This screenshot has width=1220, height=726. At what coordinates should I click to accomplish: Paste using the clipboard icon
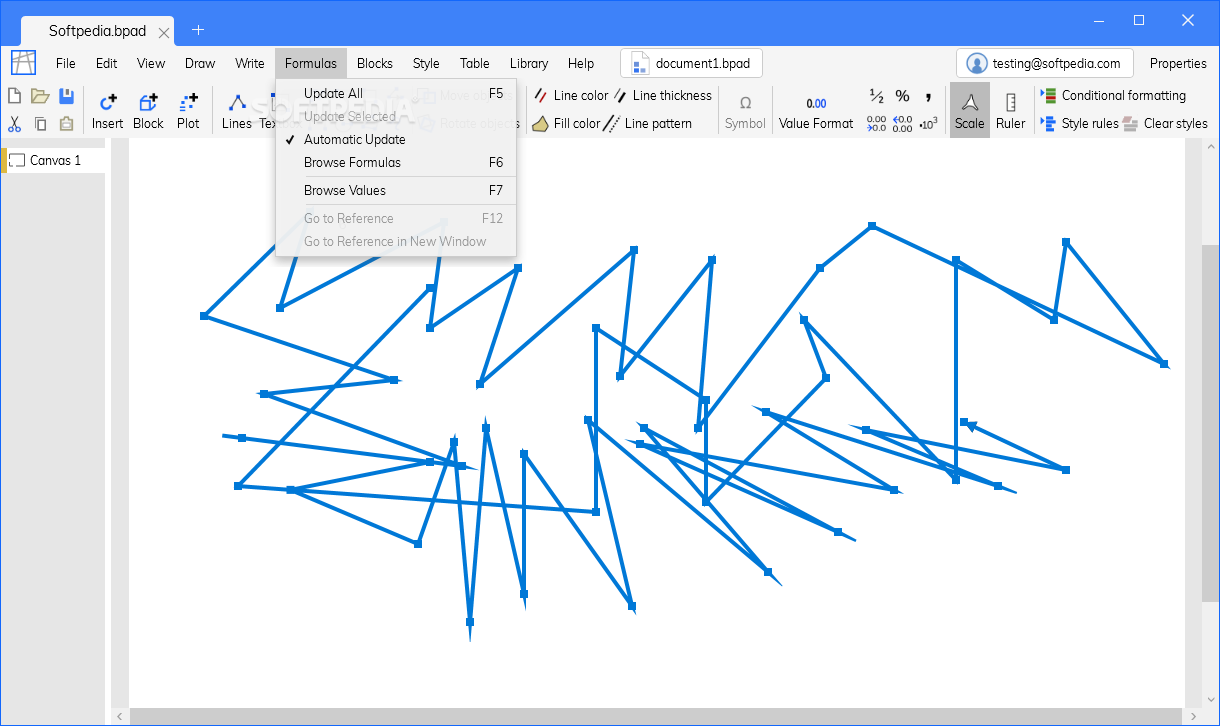(x=66, y=124)
